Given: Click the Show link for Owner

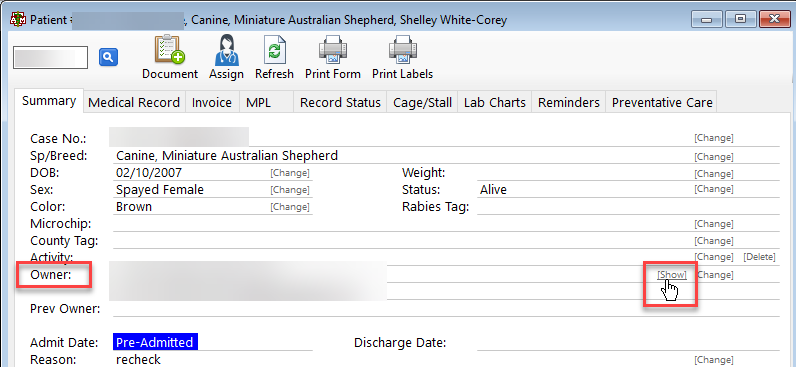Looking at the screenshot, I should [x=672, y=275].
